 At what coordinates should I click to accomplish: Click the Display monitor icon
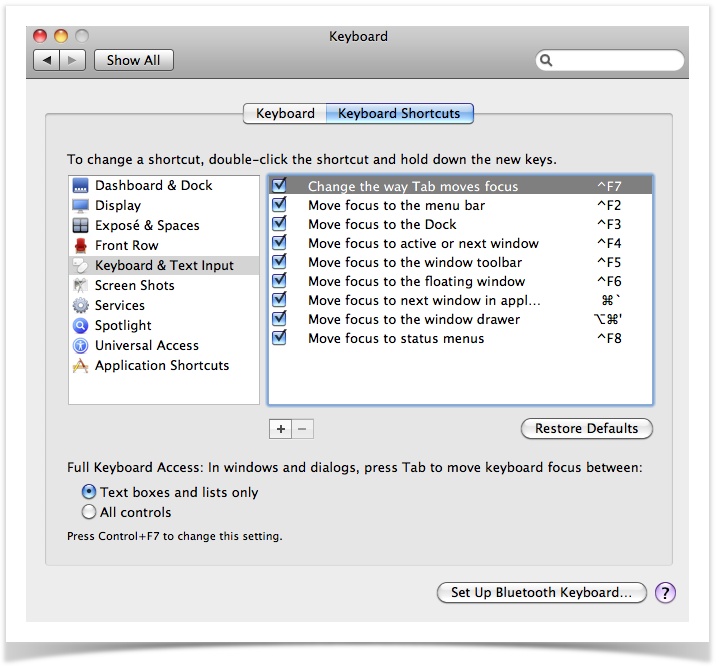click(x=80, y=206)
